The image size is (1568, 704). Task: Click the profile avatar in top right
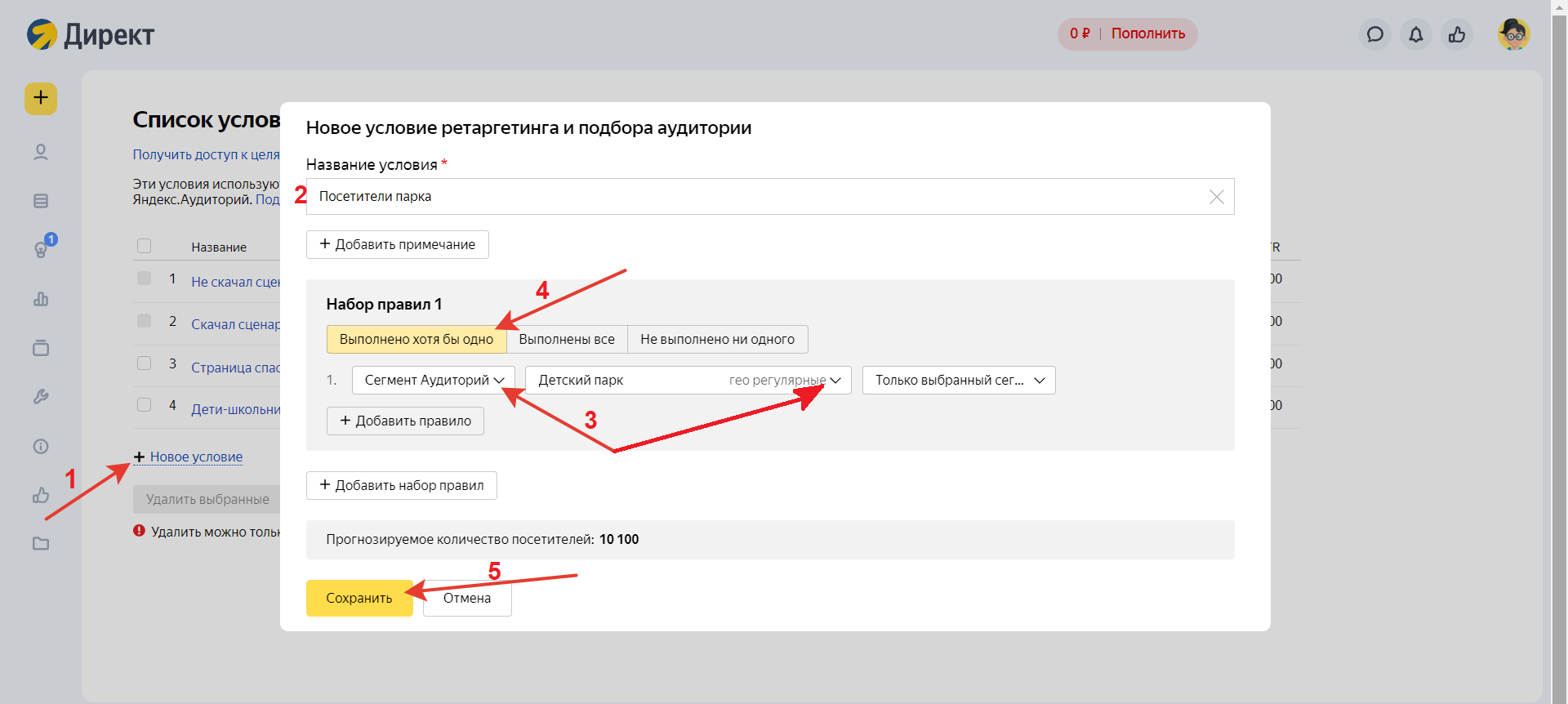click(1513, 34)
